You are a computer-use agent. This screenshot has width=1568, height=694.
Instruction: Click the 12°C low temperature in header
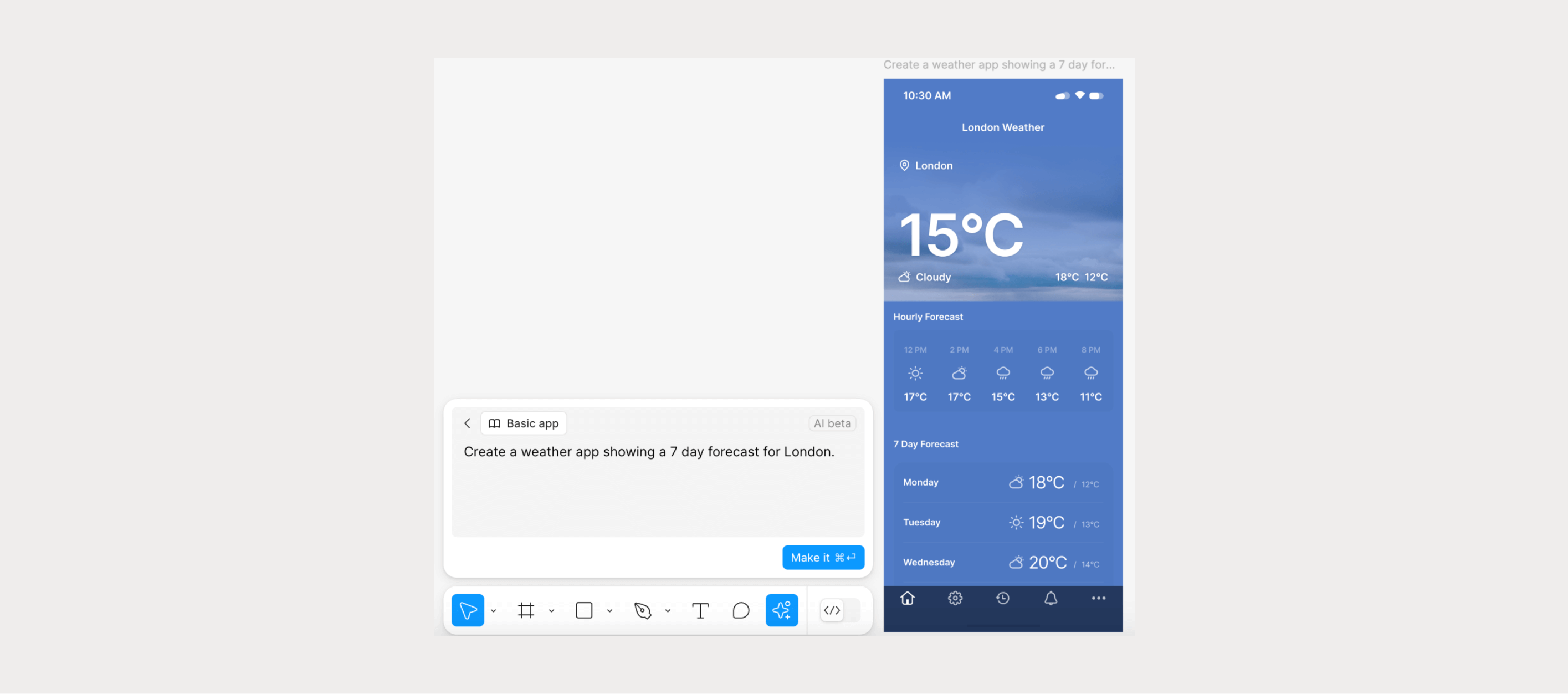click(1095, 277)
